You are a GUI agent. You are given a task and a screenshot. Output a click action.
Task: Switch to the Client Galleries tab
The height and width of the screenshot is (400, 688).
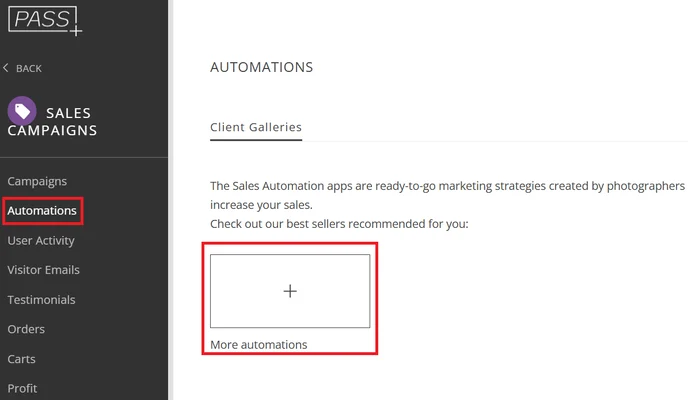pos(256,127)
